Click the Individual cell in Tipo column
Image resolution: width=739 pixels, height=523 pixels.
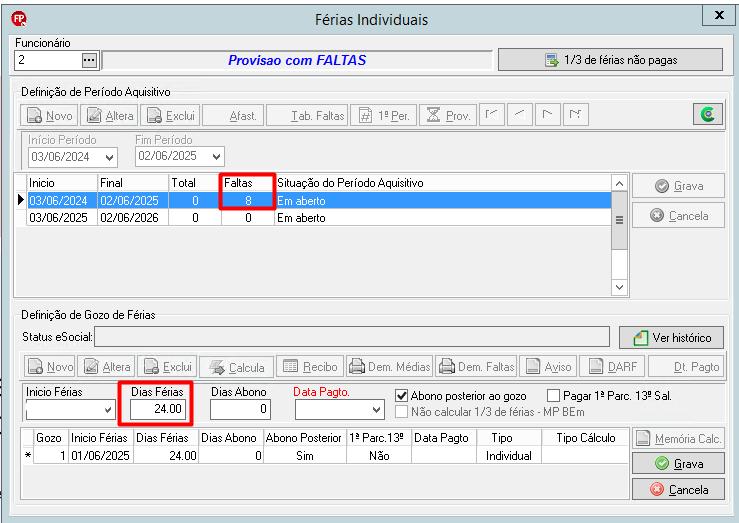pos(509,456)
